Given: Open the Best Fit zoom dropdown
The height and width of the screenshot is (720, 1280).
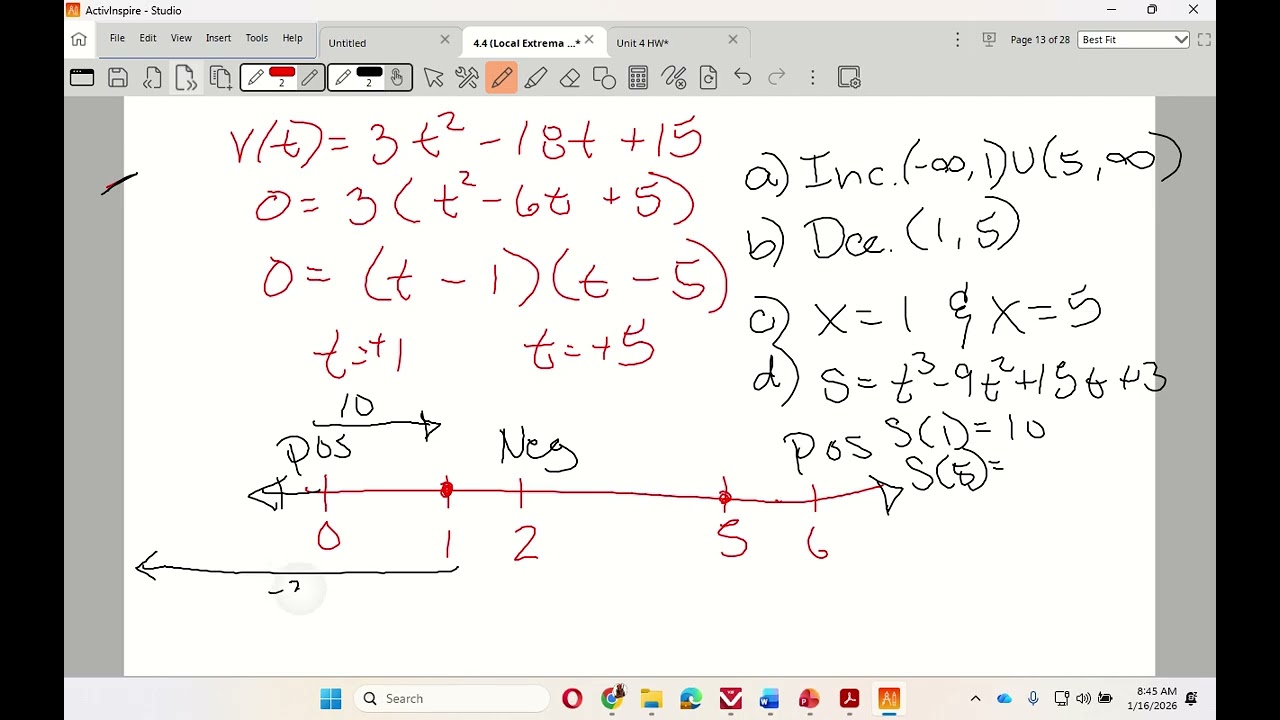Looking at the screenshot, I should coord(1133,40).
